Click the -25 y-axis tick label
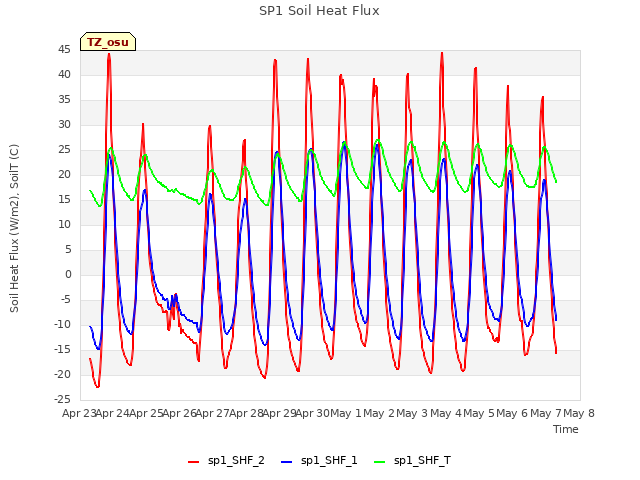 tap(62, 400)
